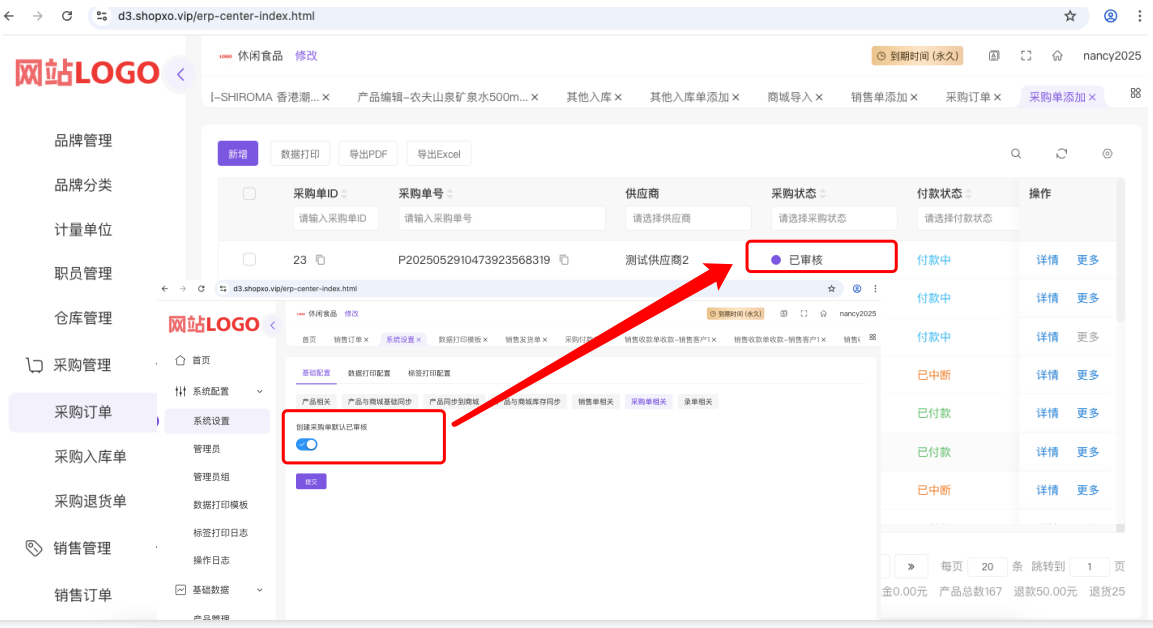
Task: Open the profile icon in main browser toolbar
Action: click(1110, 15)
